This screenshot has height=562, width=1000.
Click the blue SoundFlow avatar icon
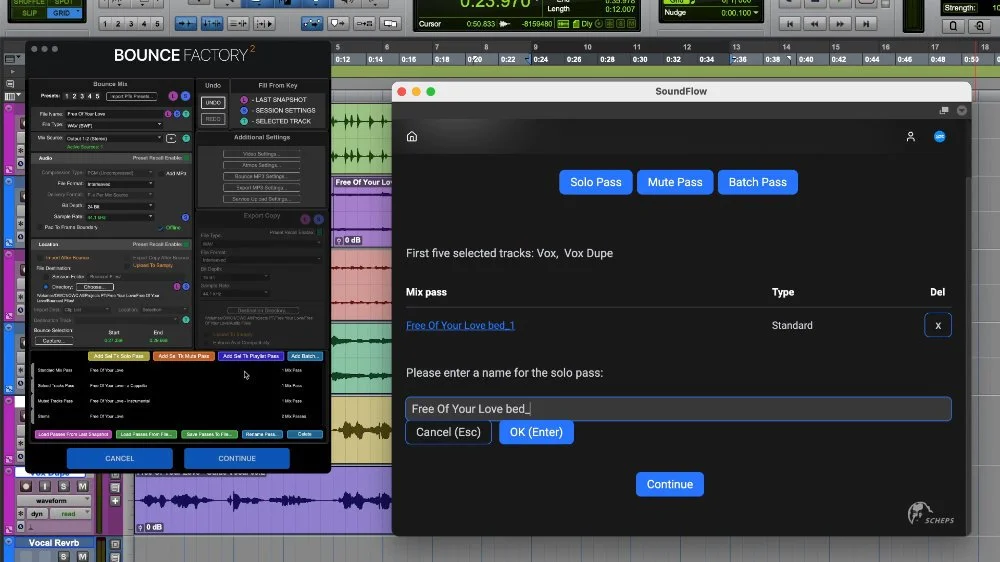(939, 137)
